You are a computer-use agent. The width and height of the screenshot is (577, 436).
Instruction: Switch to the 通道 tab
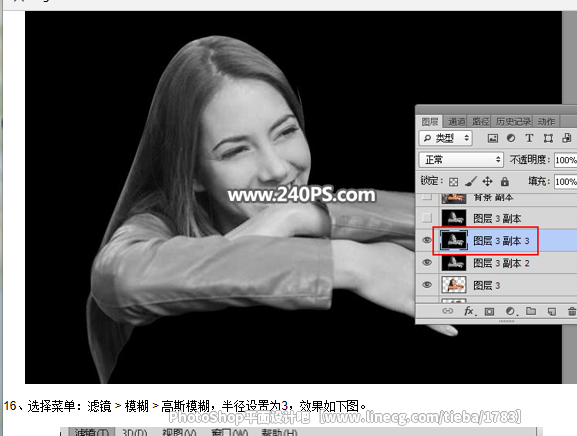tap(457, 122)
